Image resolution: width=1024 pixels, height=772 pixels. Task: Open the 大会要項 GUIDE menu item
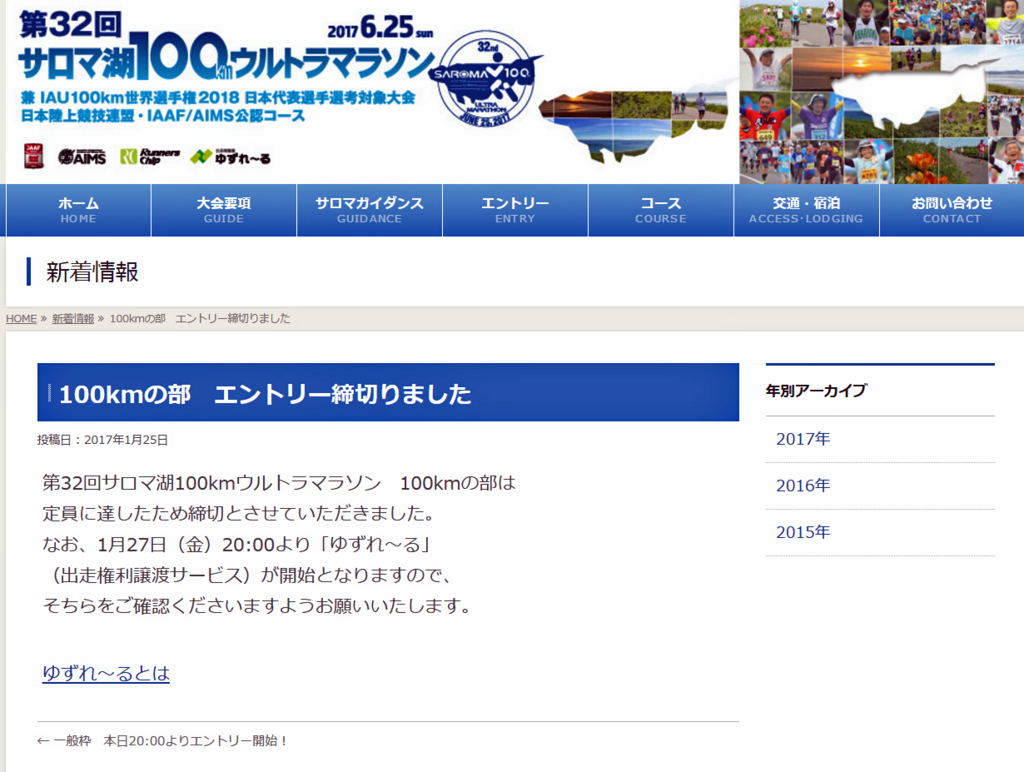pos(224,210)
